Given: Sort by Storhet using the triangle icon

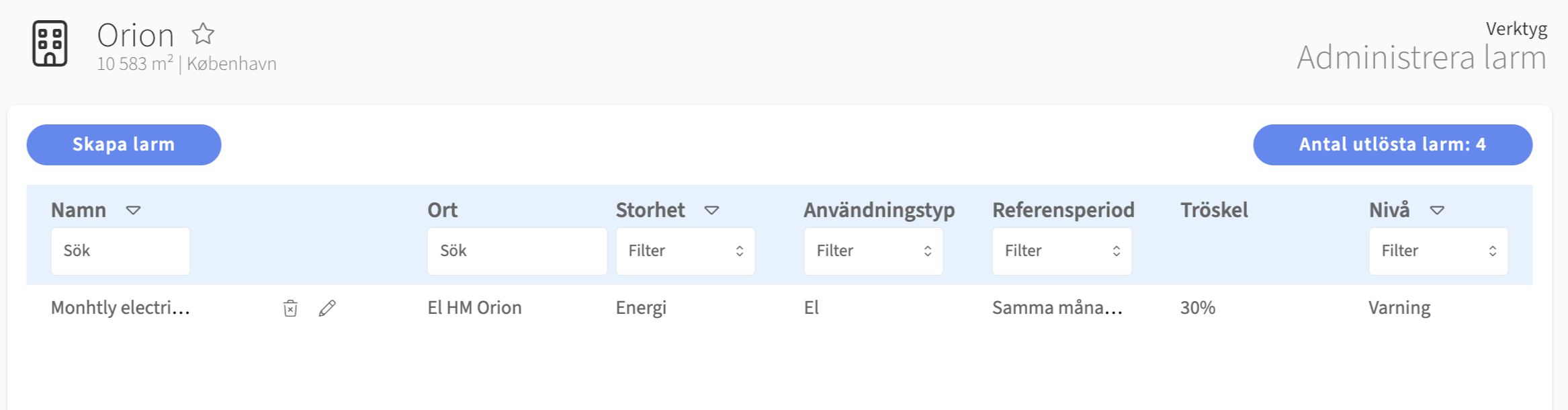Looking at the screenshot, I should coord(711,210).
